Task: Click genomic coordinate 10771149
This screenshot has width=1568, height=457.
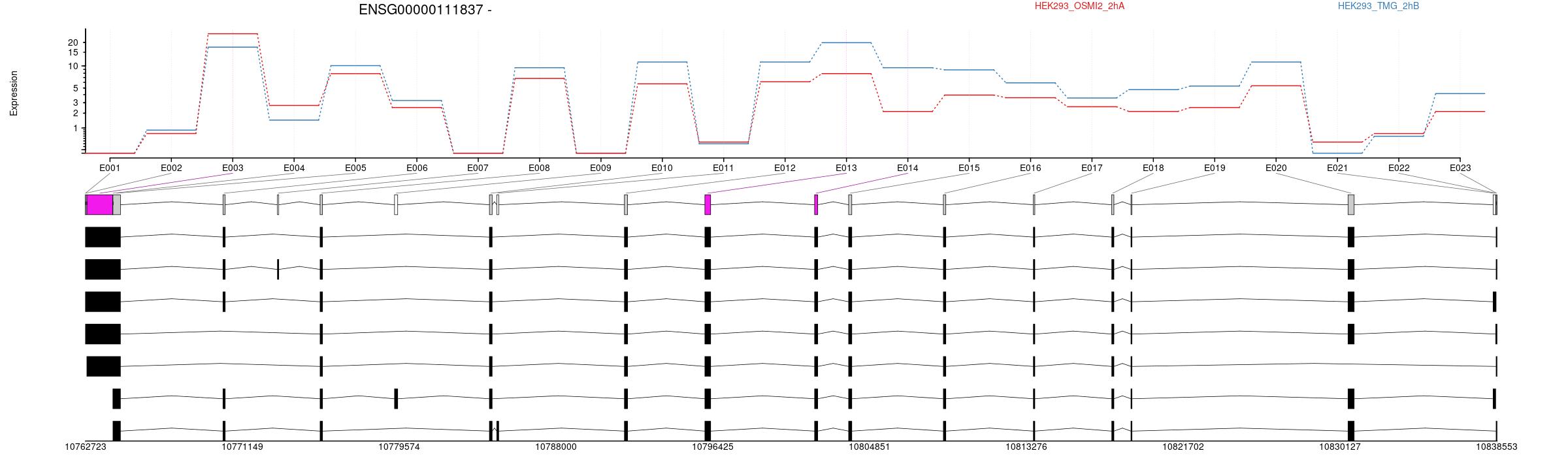Action: point(242,447)
